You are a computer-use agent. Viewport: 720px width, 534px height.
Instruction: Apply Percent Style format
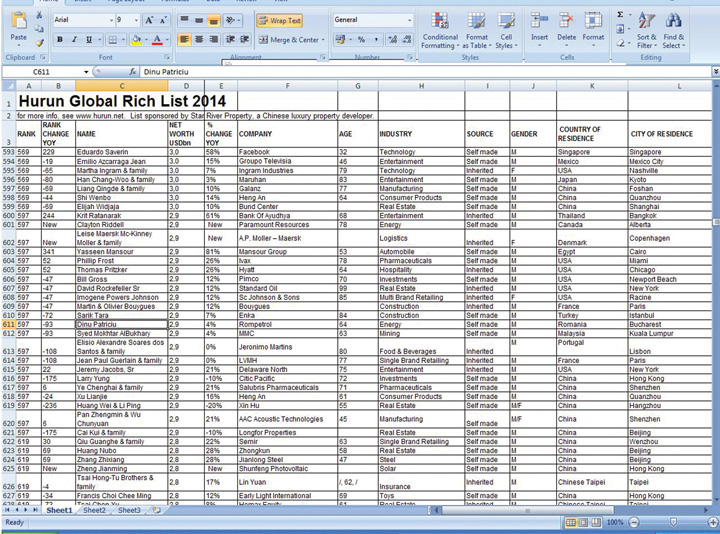pos(361,40)
